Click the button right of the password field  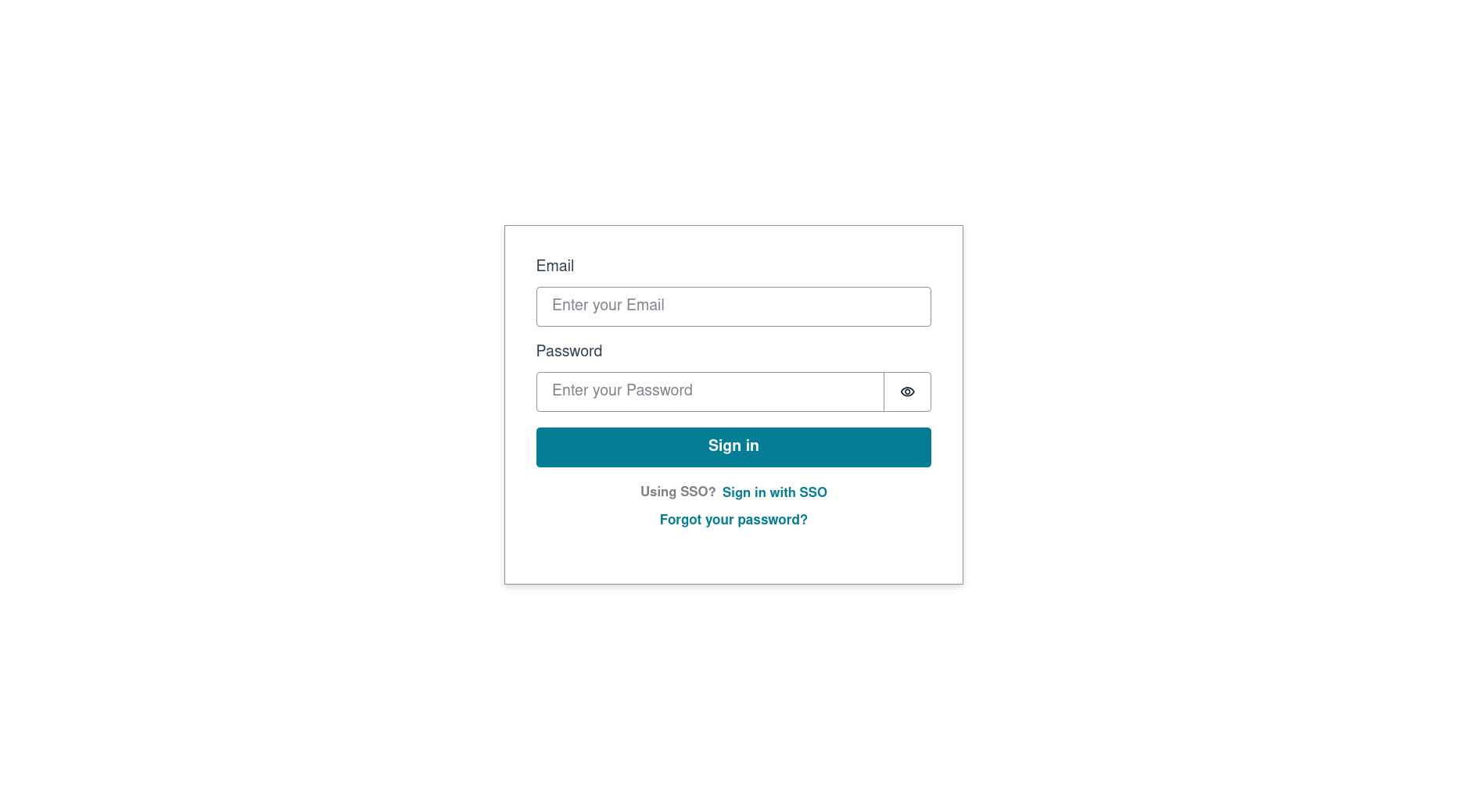[x=907, y=392]
